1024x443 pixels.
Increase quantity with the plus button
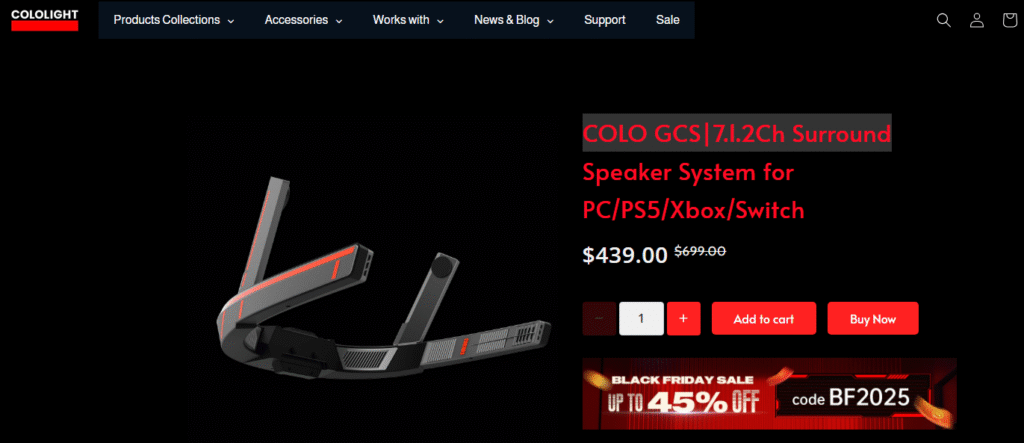click(684, 318)
